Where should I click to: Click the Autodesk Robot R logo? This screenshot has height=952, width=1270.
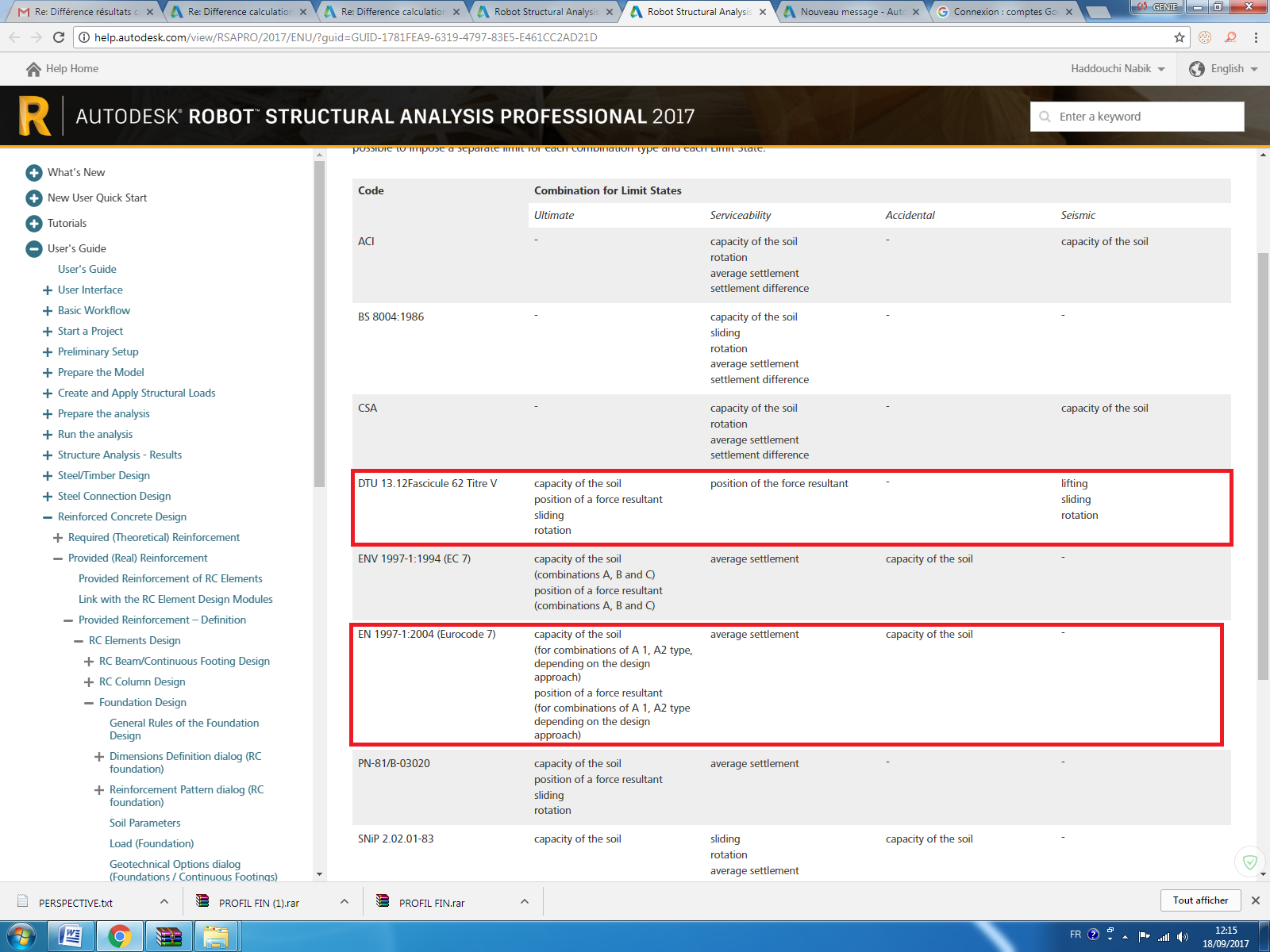click(x=35, y=116)
